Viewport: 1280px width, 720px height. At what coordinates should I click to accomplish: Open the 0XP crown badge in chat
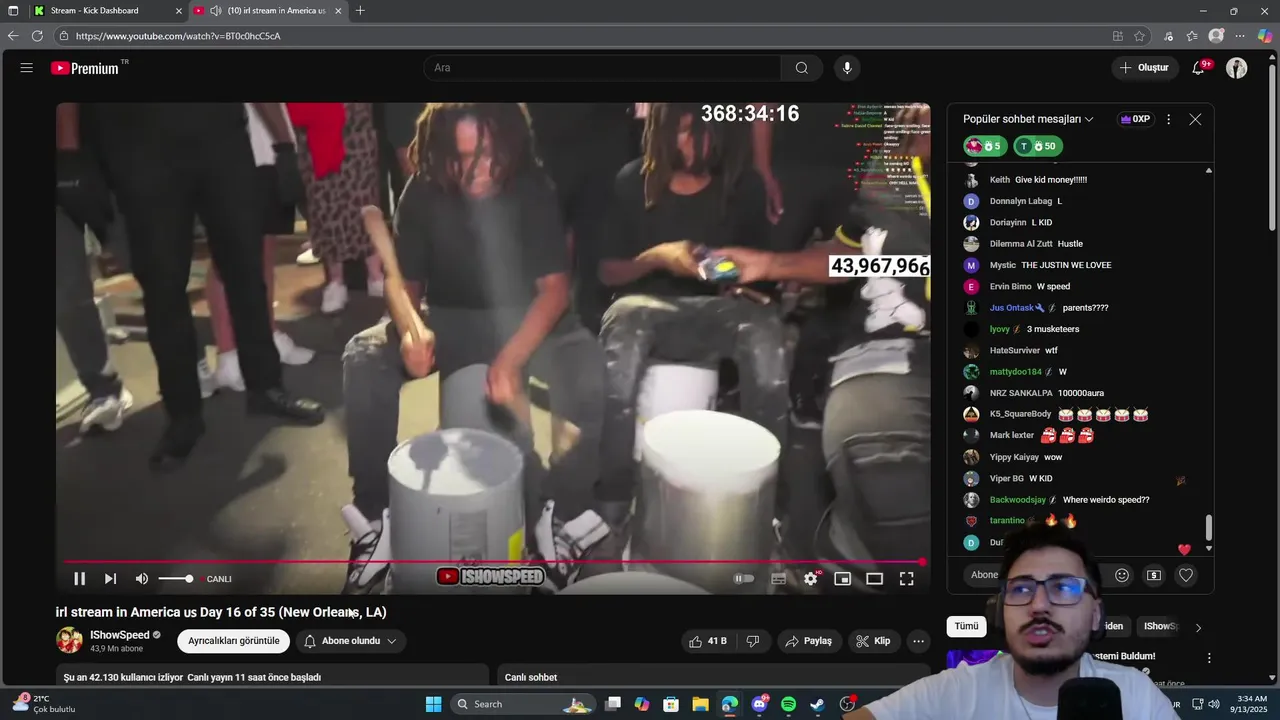tap(1135, 119)
